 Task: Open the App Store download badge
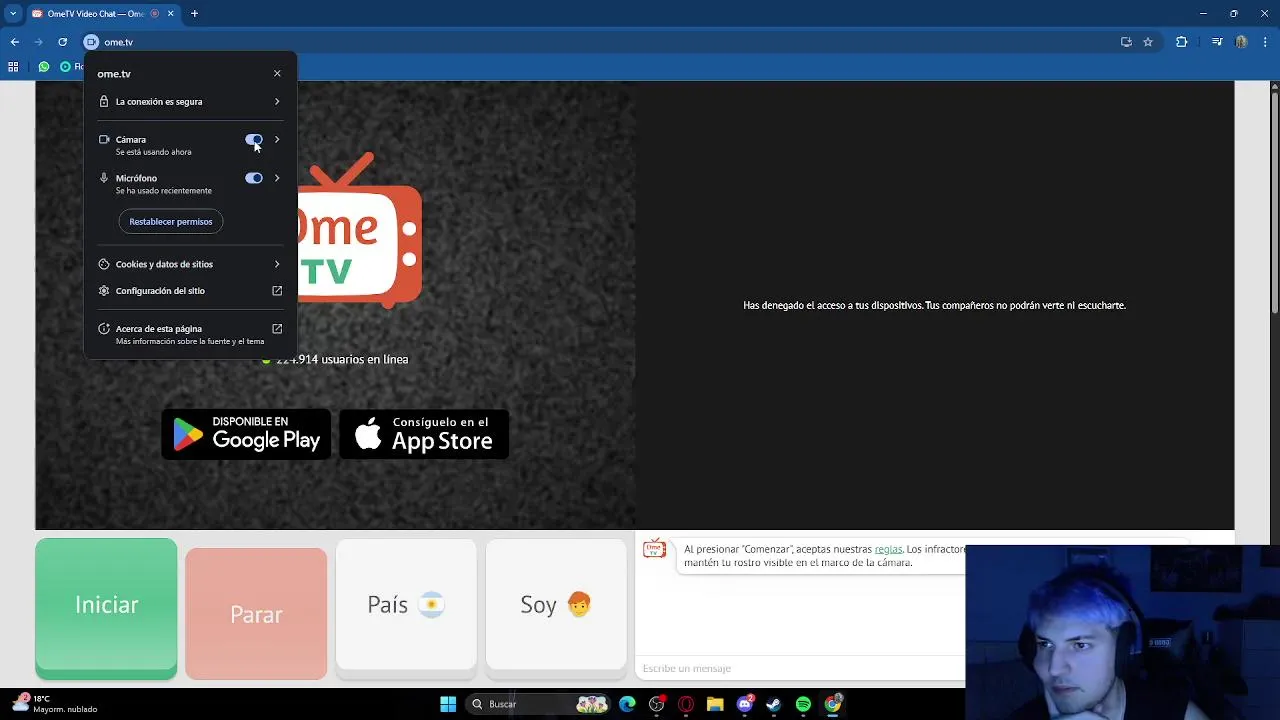(x=424, y=434)
